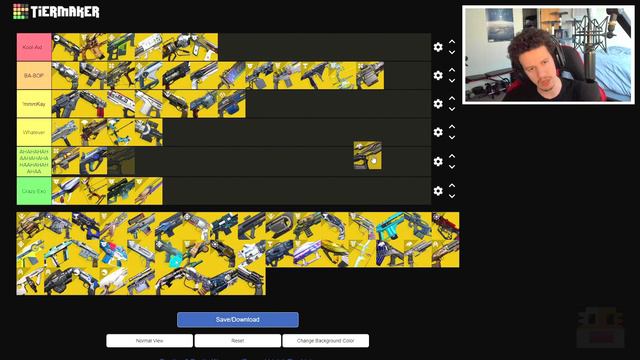The image size is (640, 360).
Task: Select first weapon in BA-BOP tier
Action: click(65, 76)
